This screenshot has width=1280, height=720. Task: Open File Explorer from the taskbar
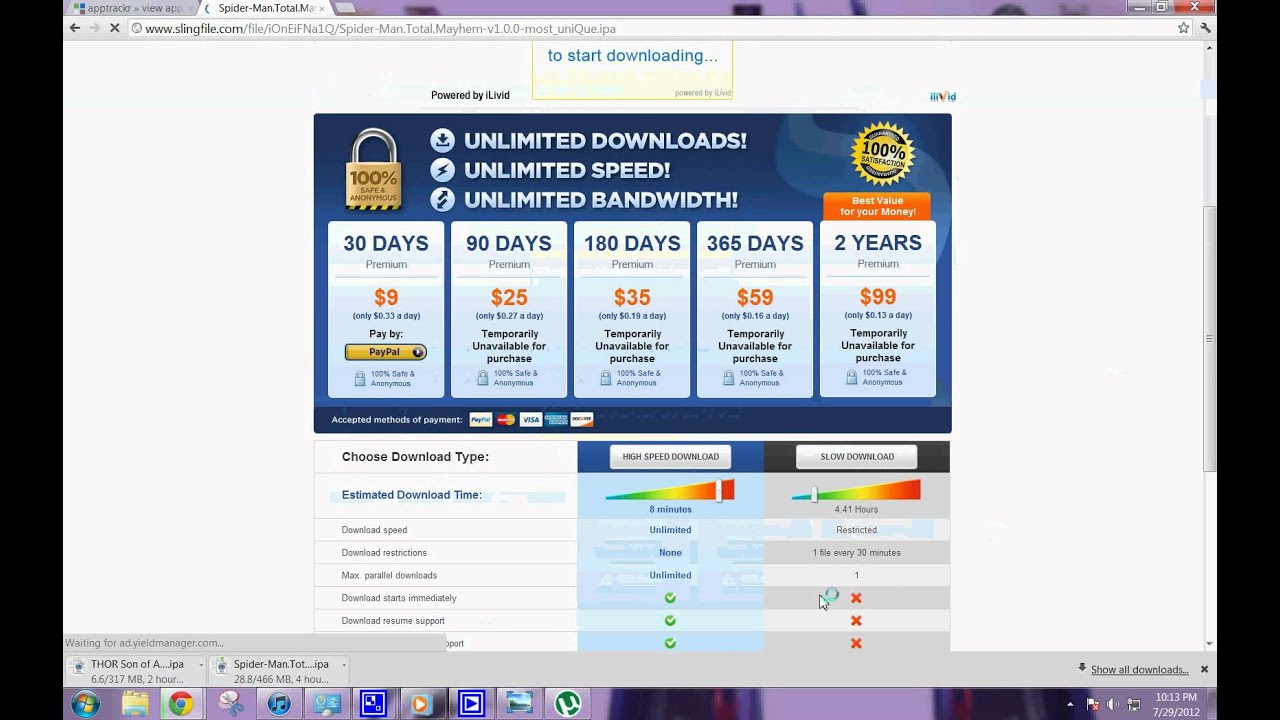[x=135, y=704]
